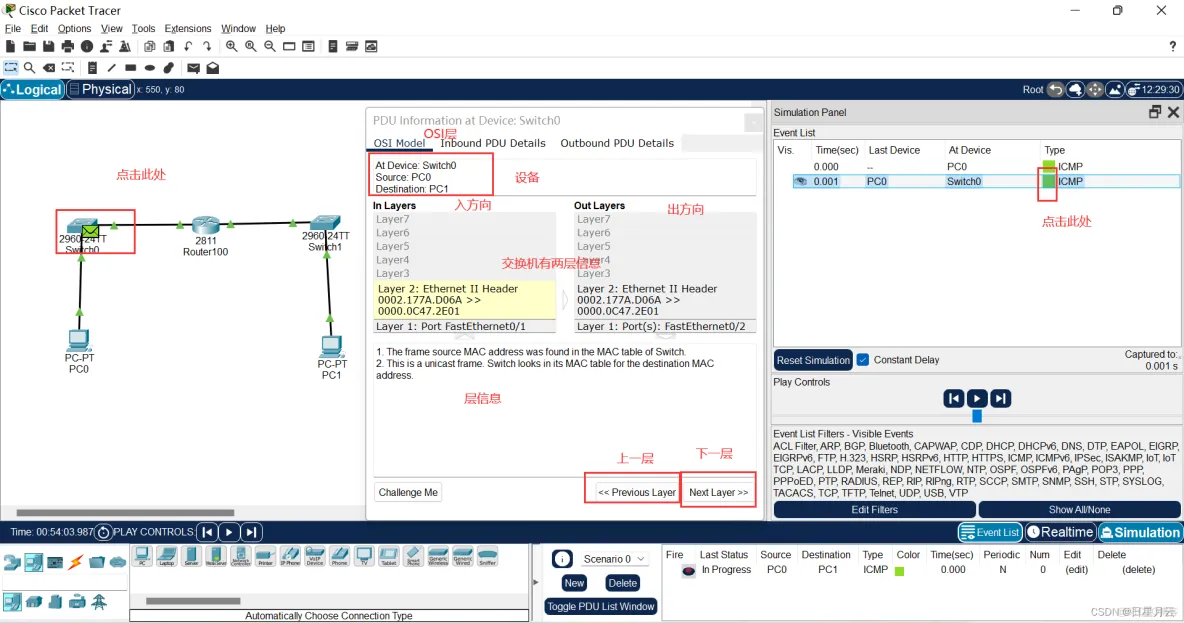This screenshot has height=623, width=1184.
Task: Save the network with the floppy icon
Action: point(48,47)
